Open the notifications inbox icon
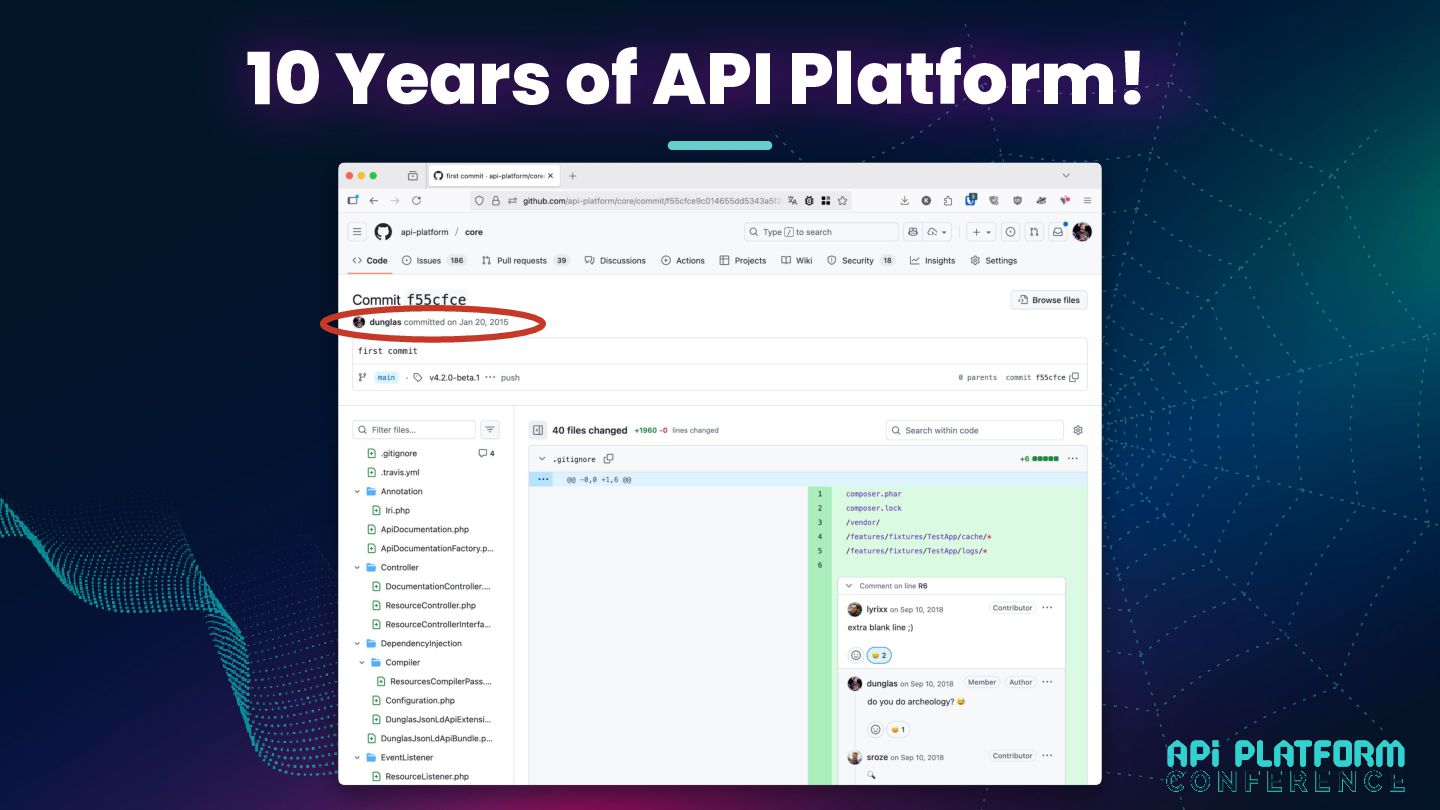The image size is (1440, 810). point(1058,232)
